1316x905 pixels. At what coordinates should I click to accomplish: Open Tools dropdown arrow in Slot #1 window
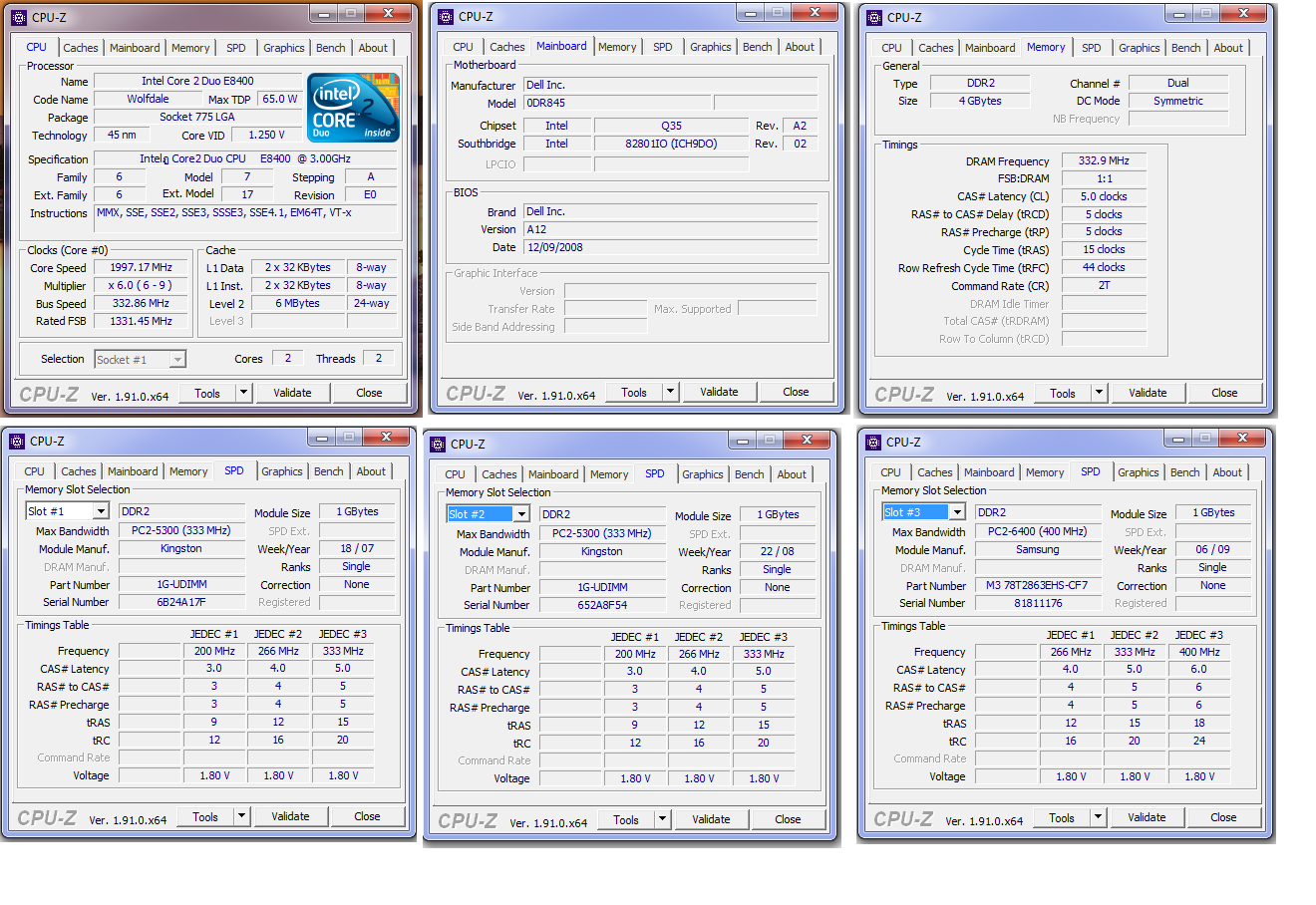click(241, 816)
